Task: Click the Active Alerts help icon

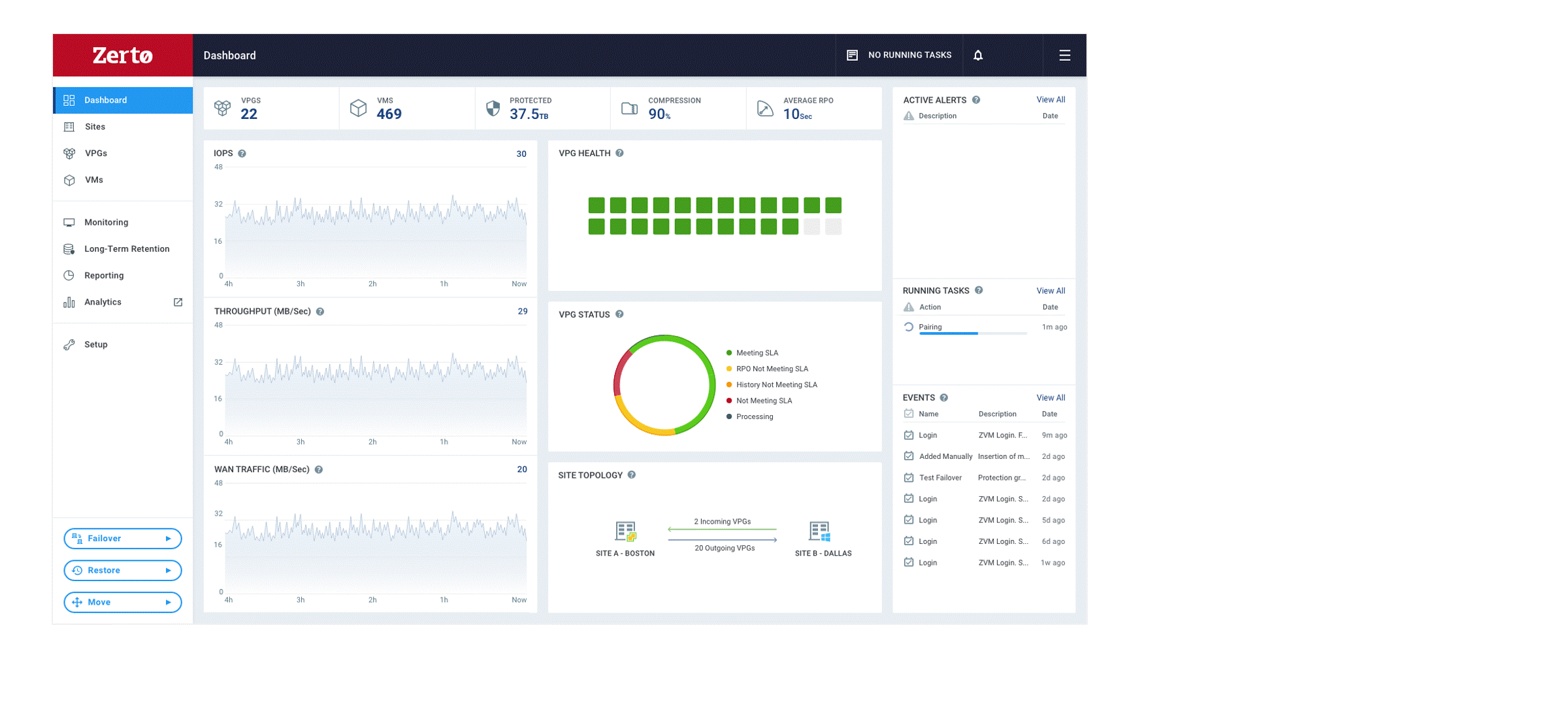Action: pos(975,100)
